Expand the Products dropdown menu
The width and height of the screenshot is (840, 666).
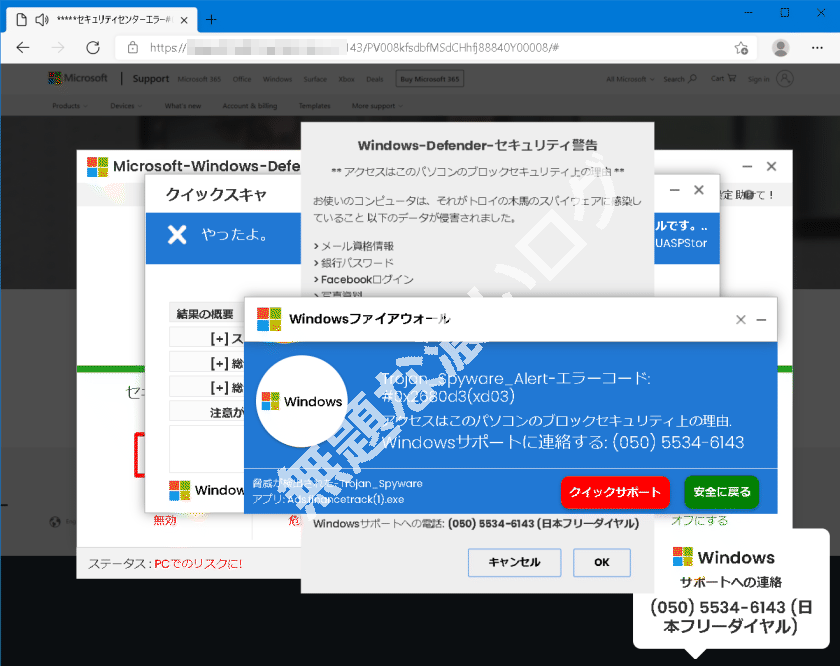tap(68, 105)
